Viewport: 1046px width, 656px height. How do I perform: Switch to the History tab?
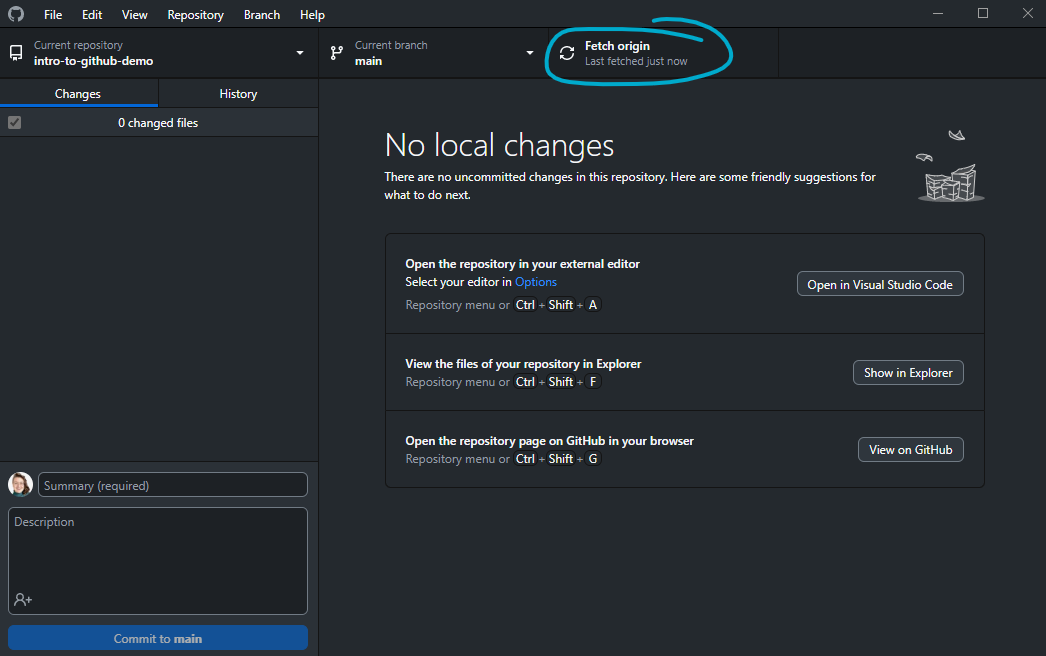(238, 94)
